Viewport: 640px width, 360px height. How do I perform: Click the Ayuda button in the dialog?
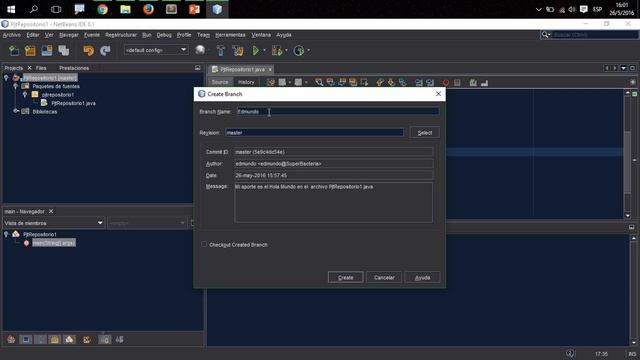[x=422, y=278]
